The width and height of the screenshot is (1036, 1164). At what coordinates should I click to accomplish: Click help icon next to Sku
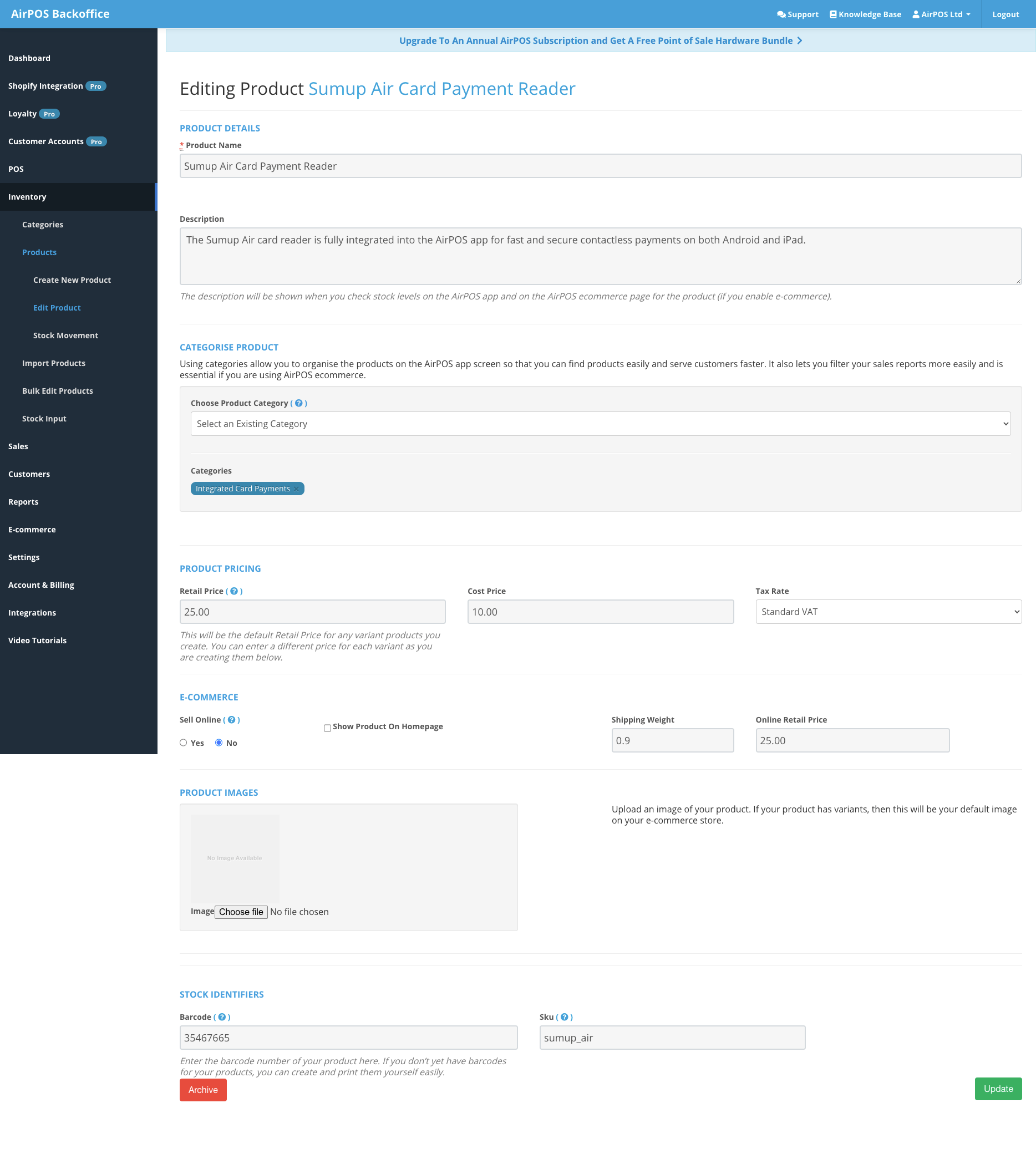coord(565,1017)
